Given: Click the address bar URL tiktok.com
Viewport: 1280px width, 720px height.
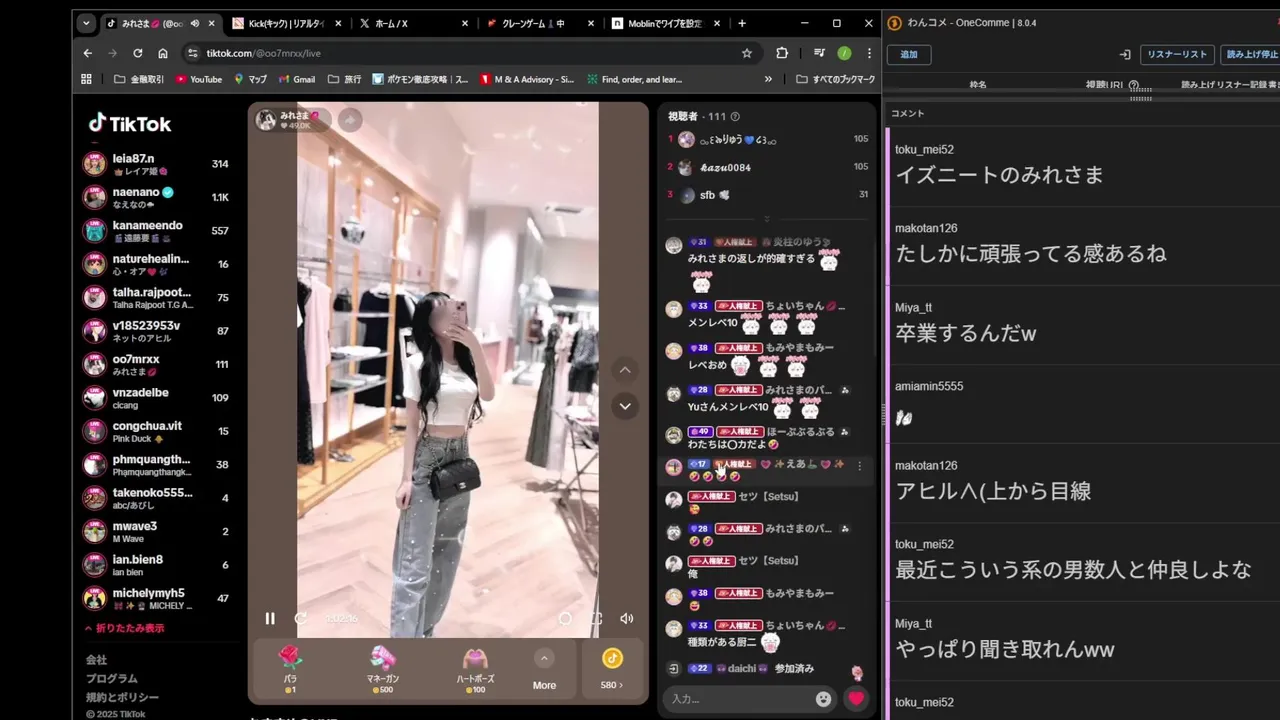Looking at the screenshot, I should point(263,53).
